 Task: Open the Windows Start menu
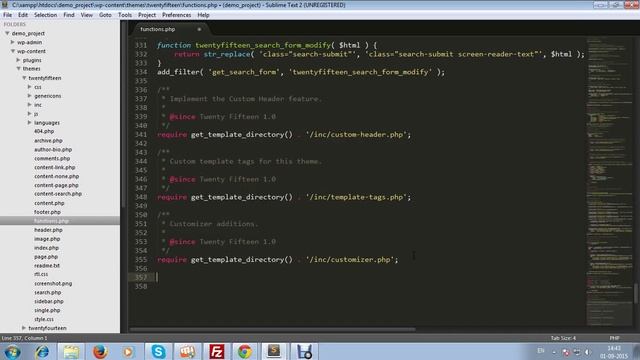click(12, 352)
